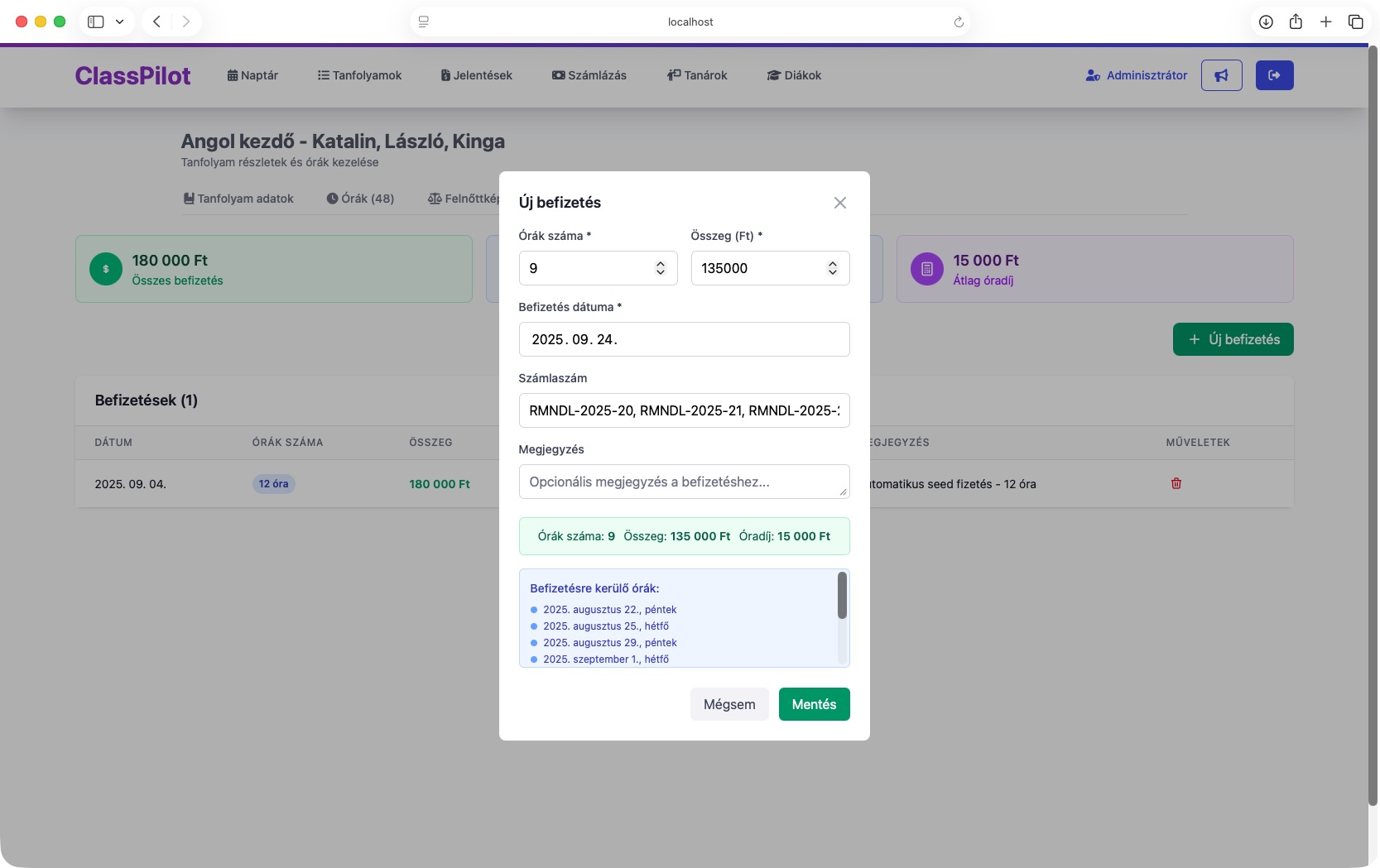This screenshot has height=868, width=1380.
Task: Delete the 2025. 09. 04. payment row
Action: (x=1176, y=483)
